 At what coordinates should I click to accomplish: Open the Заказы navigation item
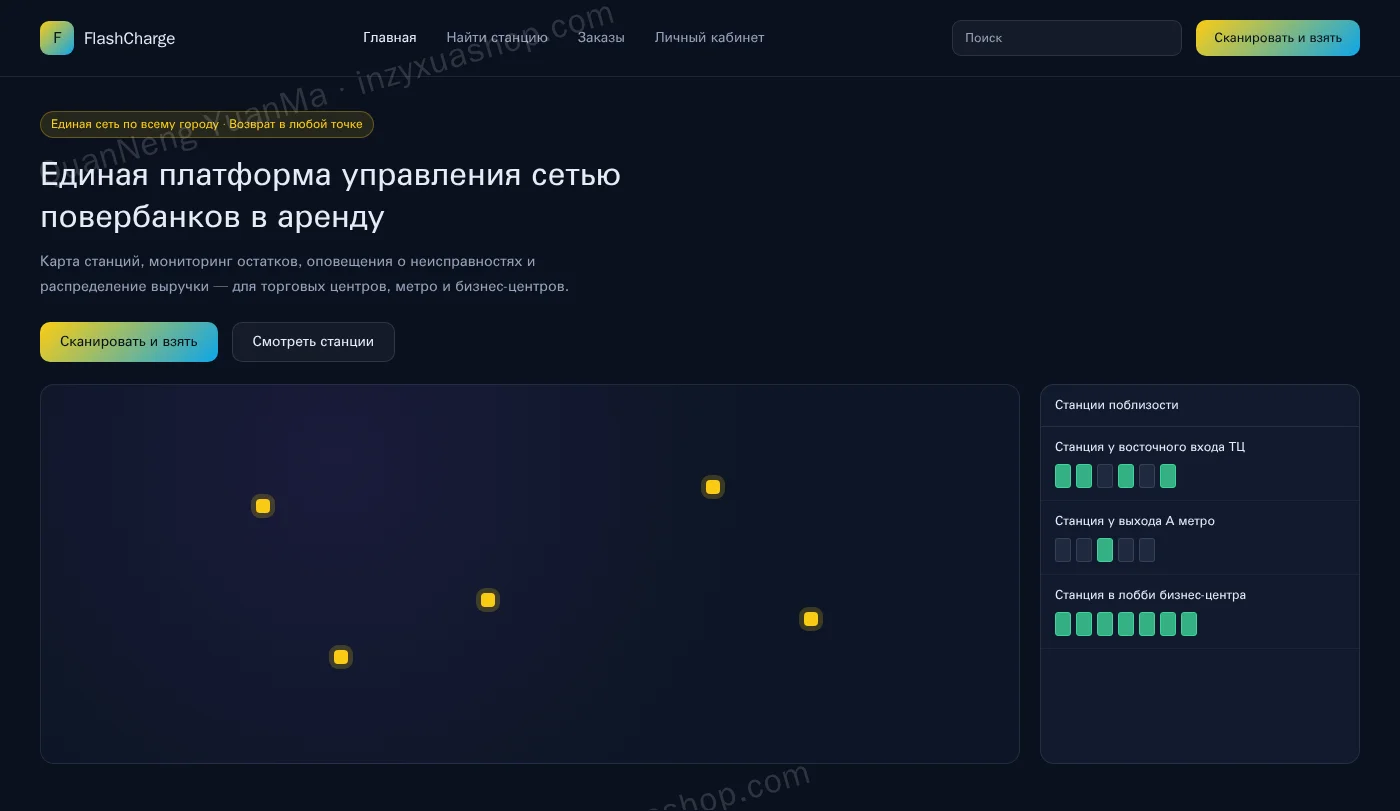(601, 38)
